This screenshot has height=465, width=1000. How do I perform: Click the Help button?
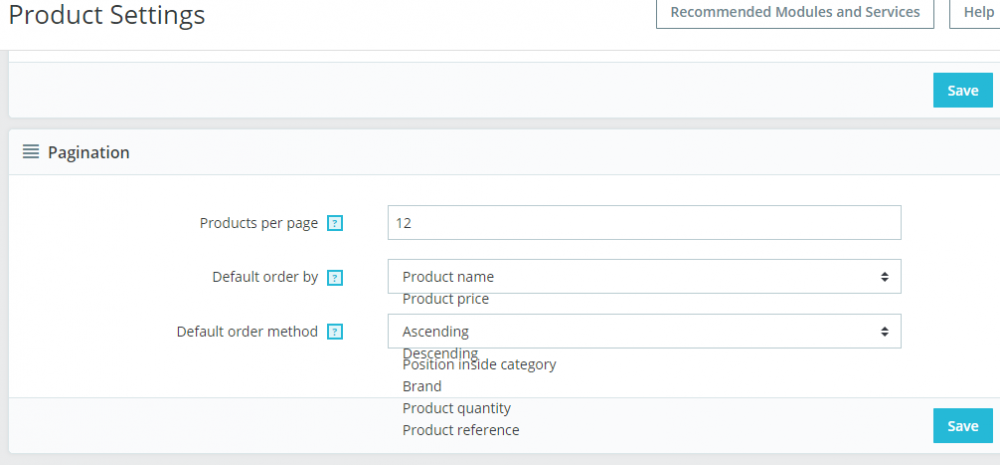(978, 13)
